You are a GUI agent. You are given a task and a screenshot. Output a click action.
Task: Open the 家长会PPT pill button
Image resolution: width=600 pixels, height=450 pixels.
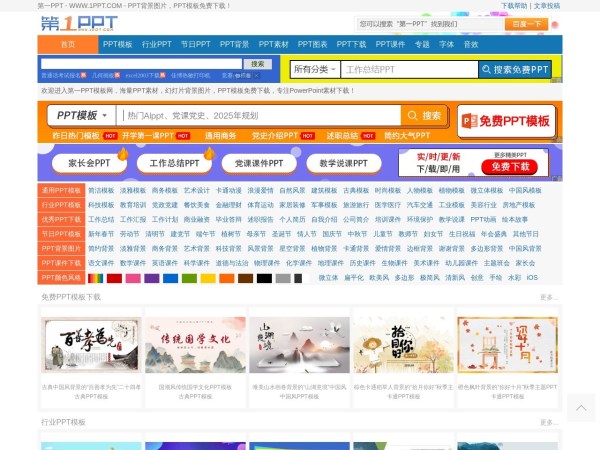coord(89,162)
